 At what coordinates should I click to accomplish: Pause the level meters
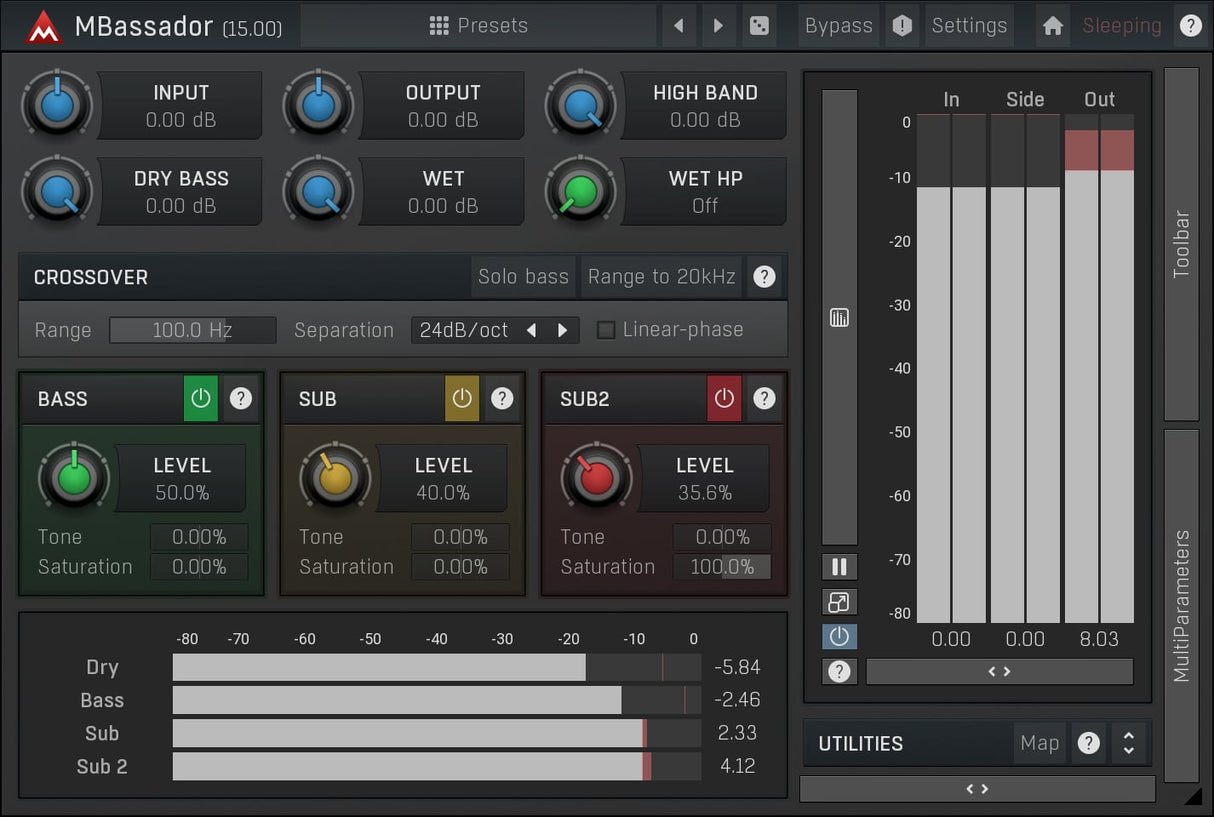pyautogui.click(x=839, y=567)
